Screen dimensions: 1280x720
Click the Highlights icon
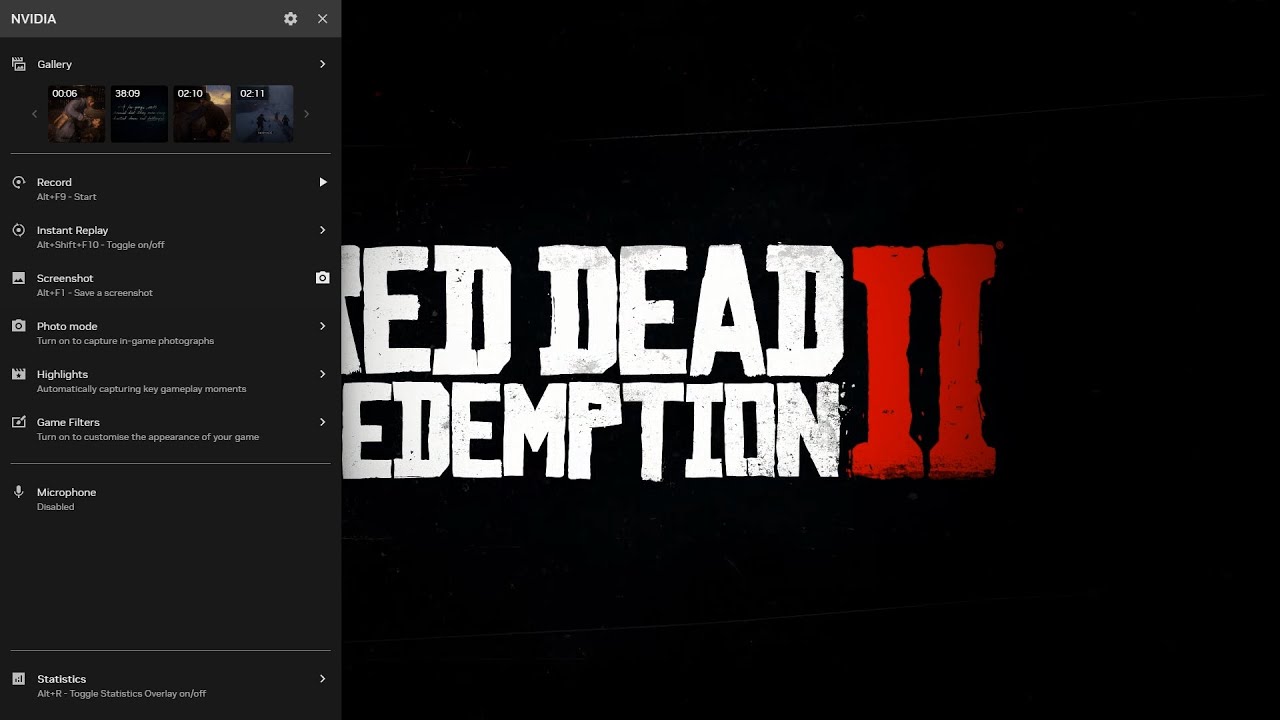click(18, 374)
